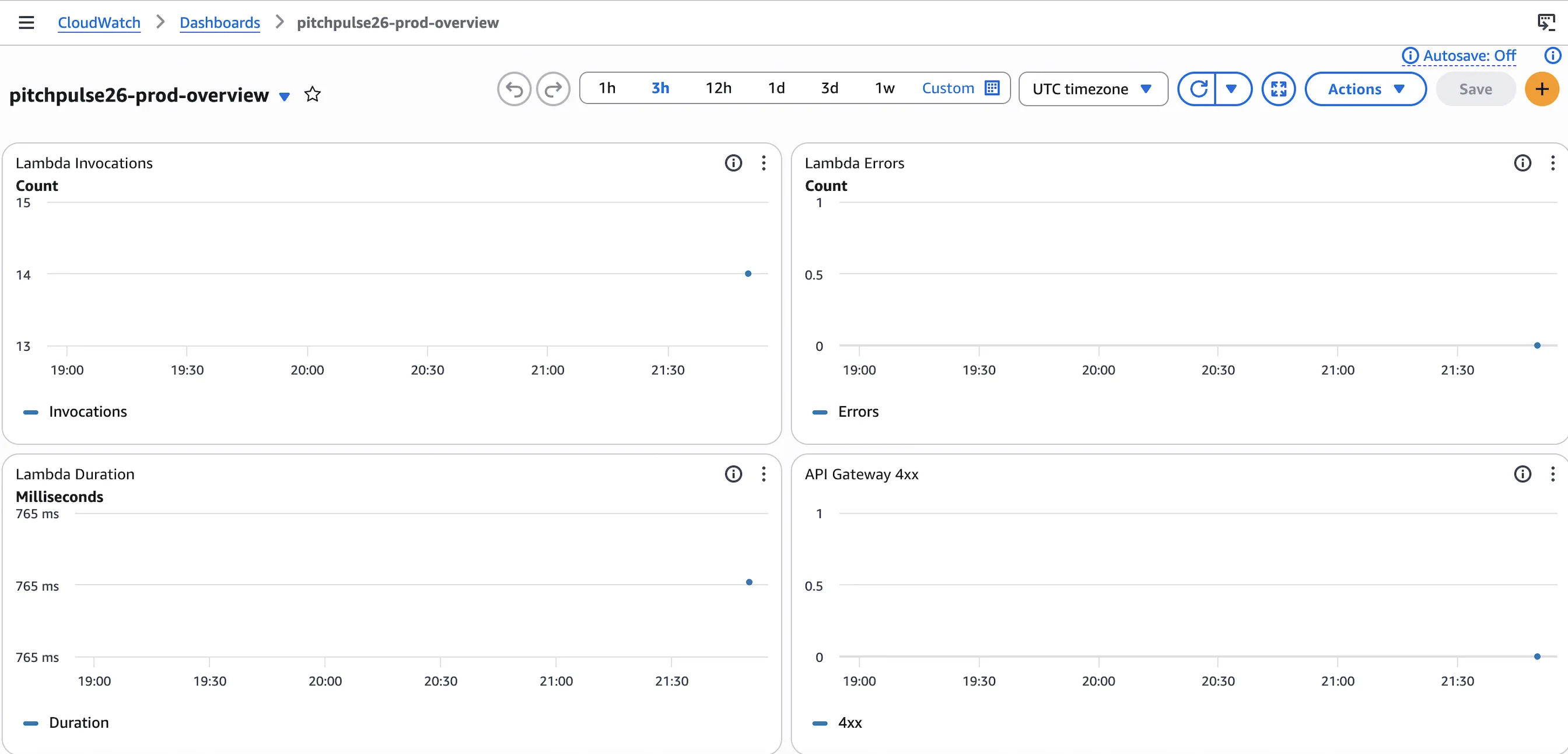
Task: Open the info panel icon at far right
Action: pos(1553,55)
